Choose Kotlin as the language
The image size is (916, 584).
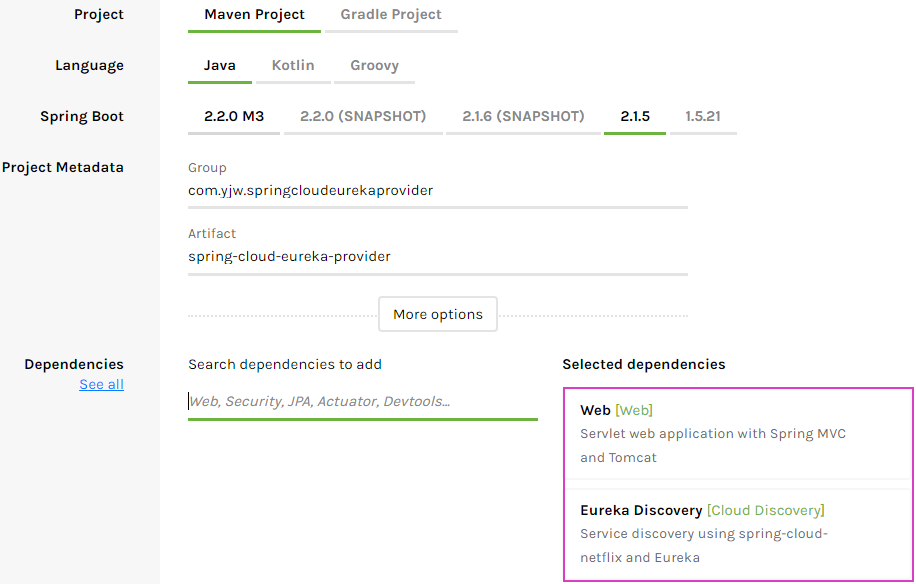pyautogui.click(x=293, y=65)
